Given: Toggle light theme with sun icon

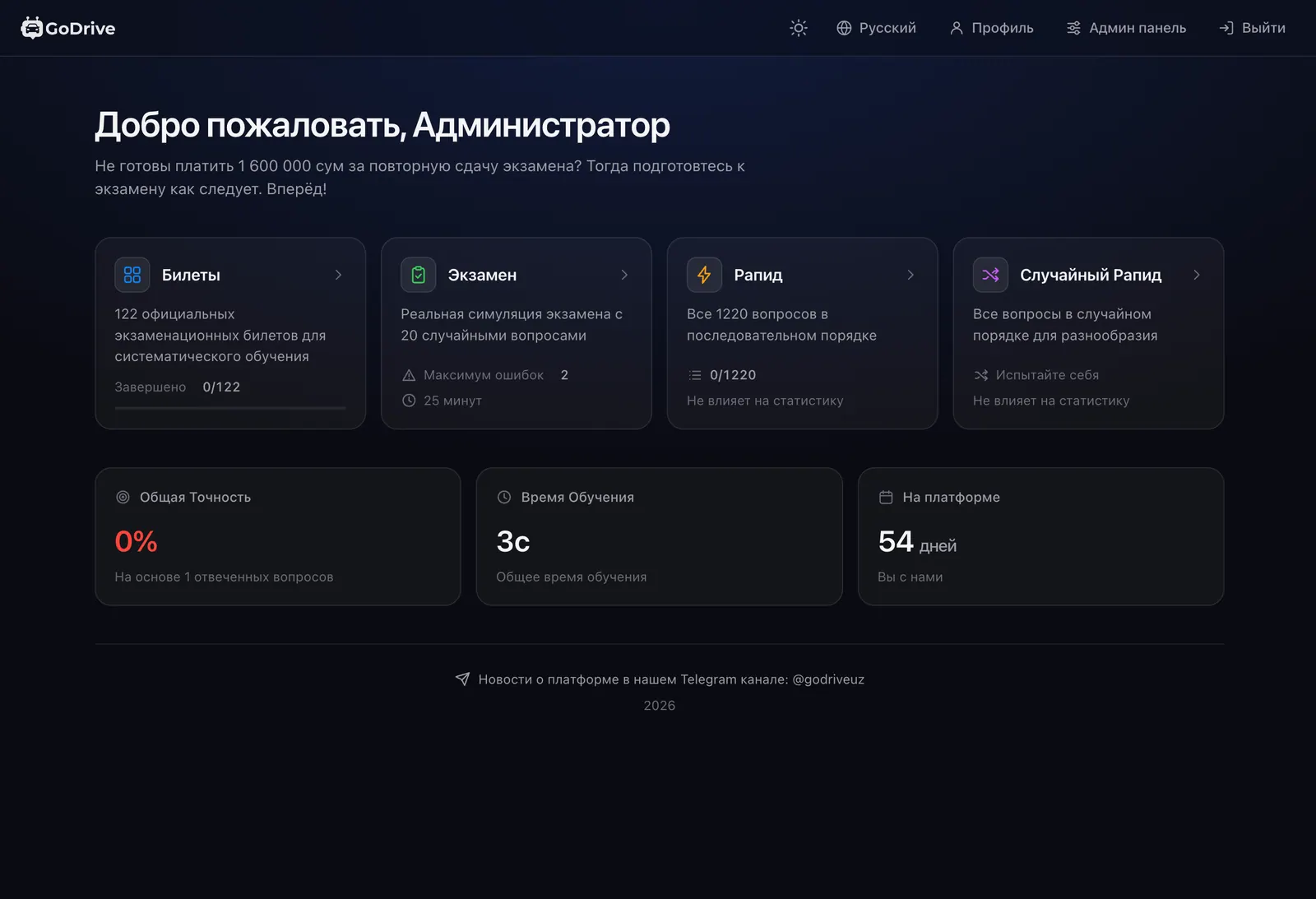Looking at the screenshot, I should pos(798,28).
